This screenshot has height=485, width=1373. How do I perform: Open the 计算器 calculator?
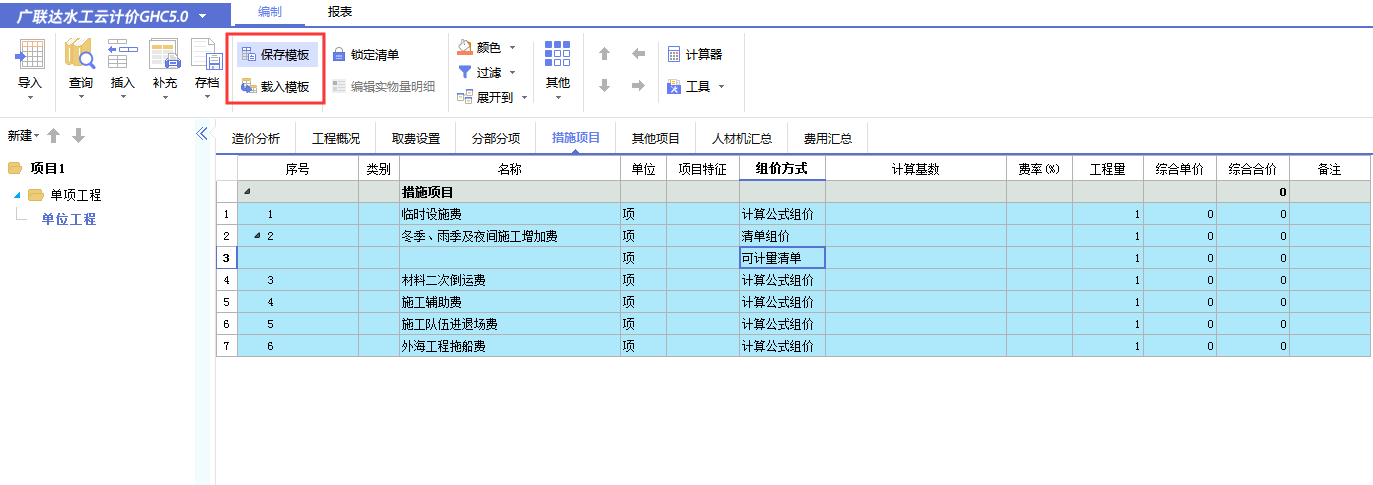694,54
